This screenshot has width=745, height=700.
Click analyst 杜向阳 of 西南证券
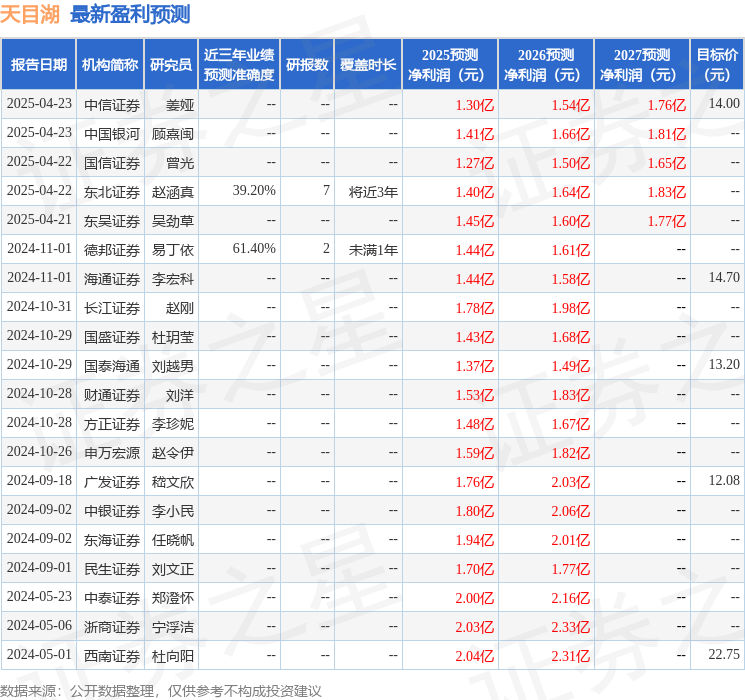coord(172,656)
